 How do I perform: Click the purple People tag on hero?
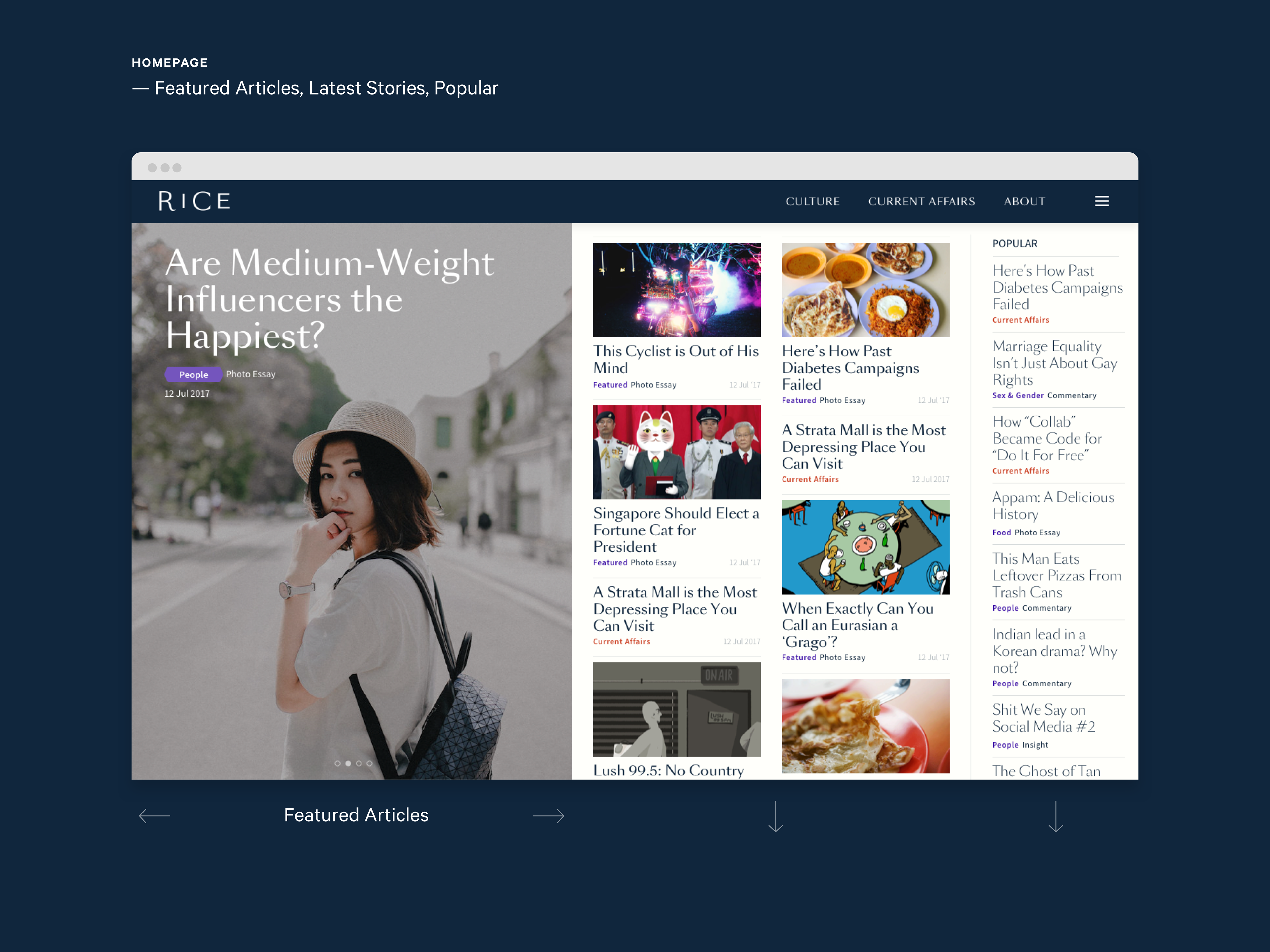click(193, 374)
